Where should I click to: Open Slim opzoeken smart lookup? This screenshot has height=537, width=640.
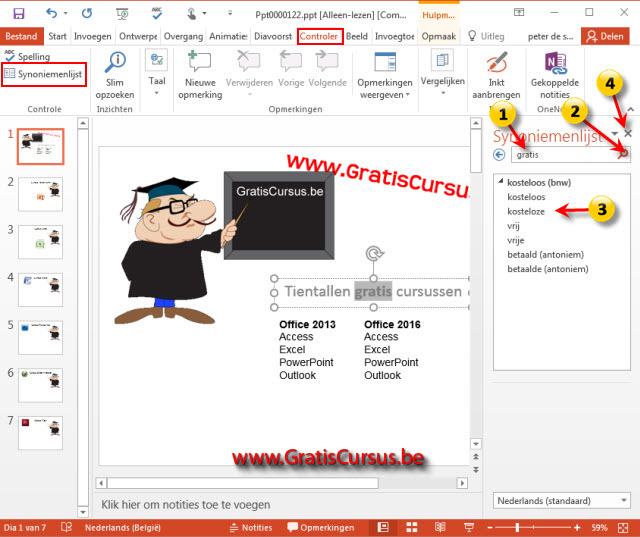115,76
